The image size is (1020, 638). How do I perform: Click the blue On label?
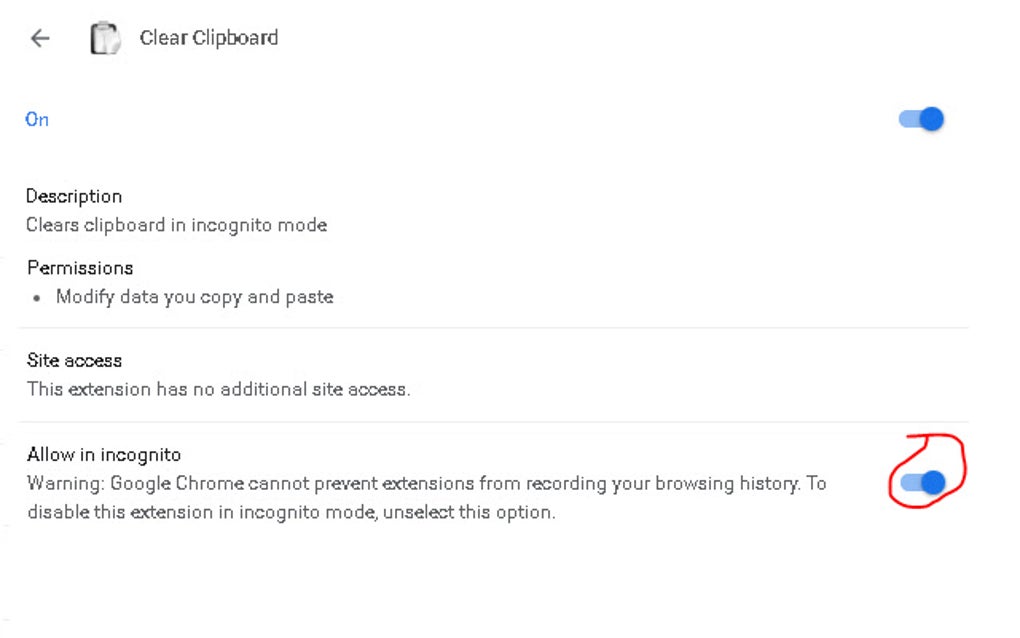36,119
